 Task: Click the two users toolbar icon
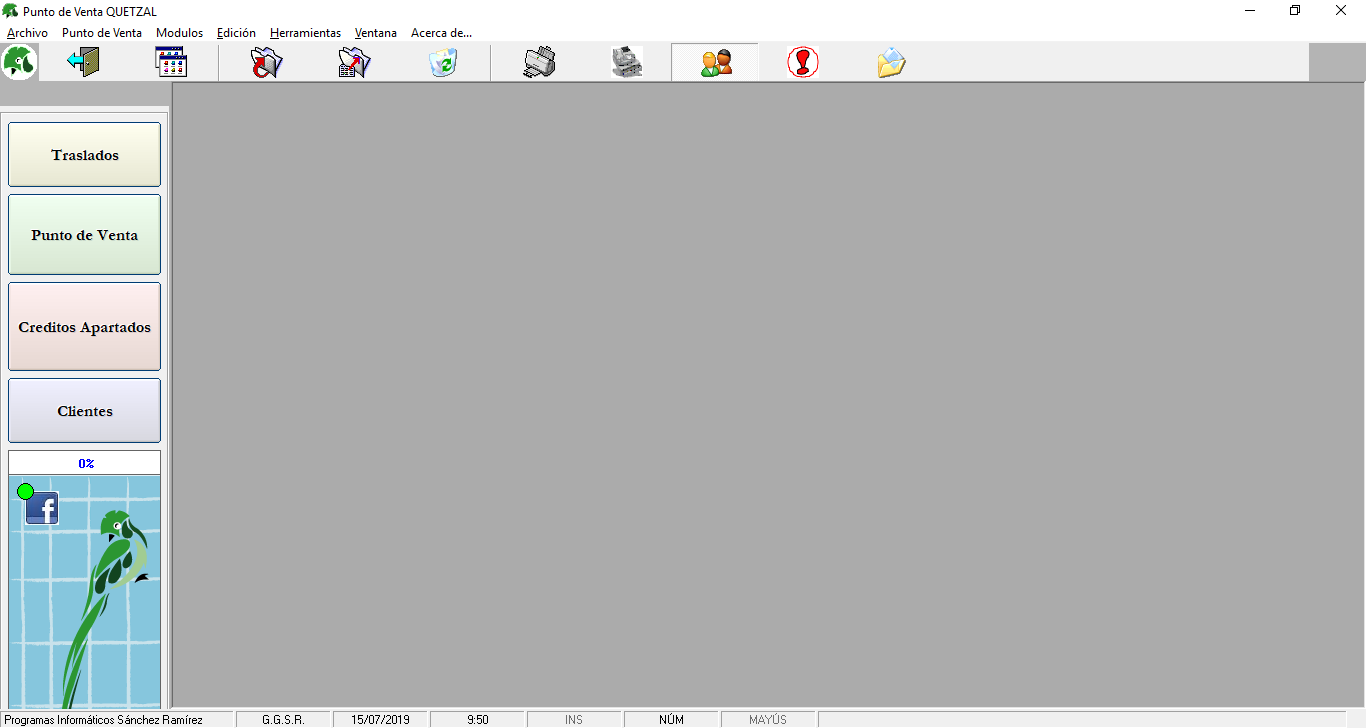tap(715, 62)
